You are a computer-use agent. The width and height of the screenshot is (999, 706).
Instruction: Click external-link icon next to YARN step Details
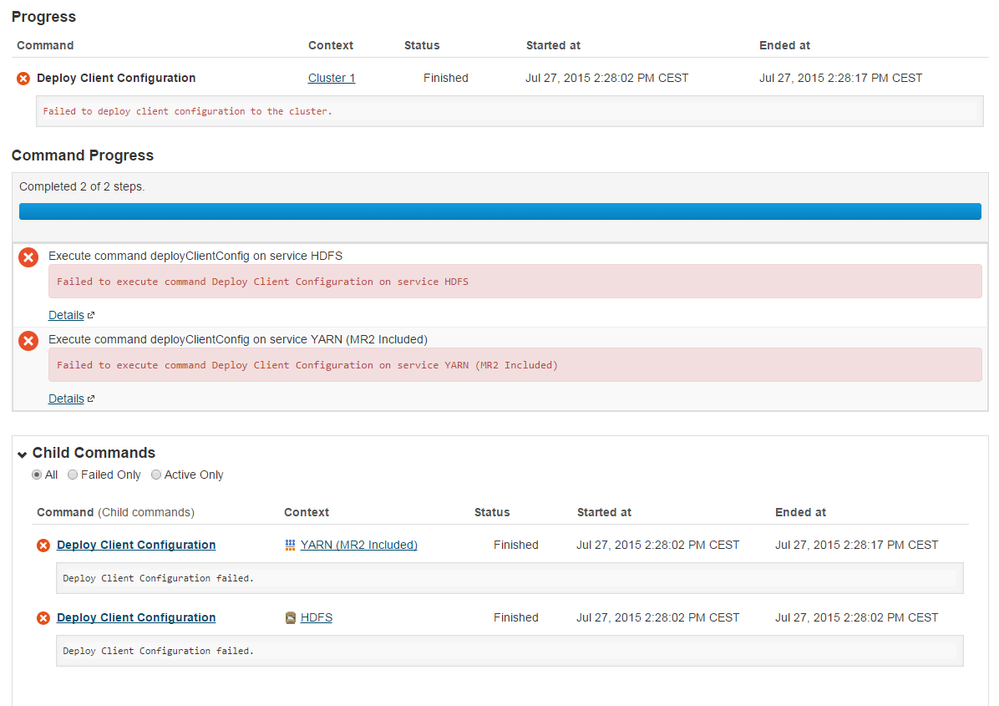pyautogui.click(x=91, y=399)
